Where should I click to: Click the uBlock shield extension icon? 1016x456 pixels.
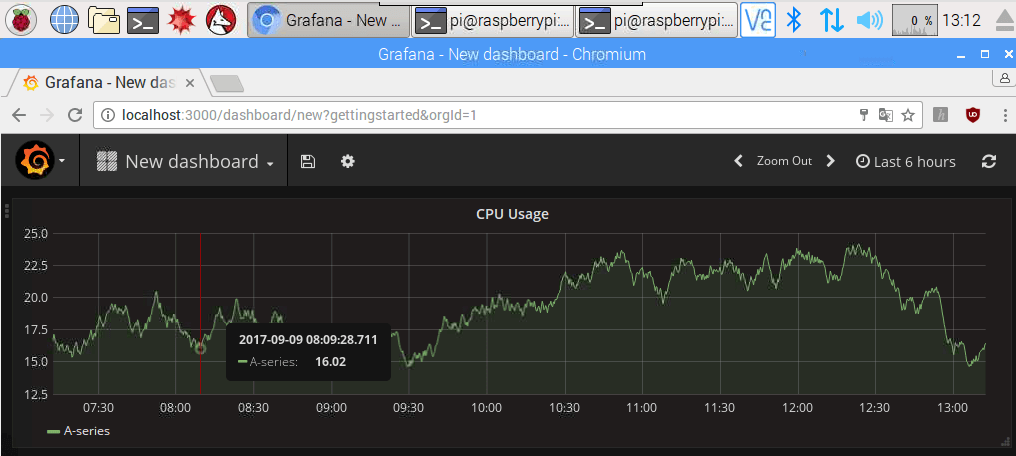[x=971, y=115]
